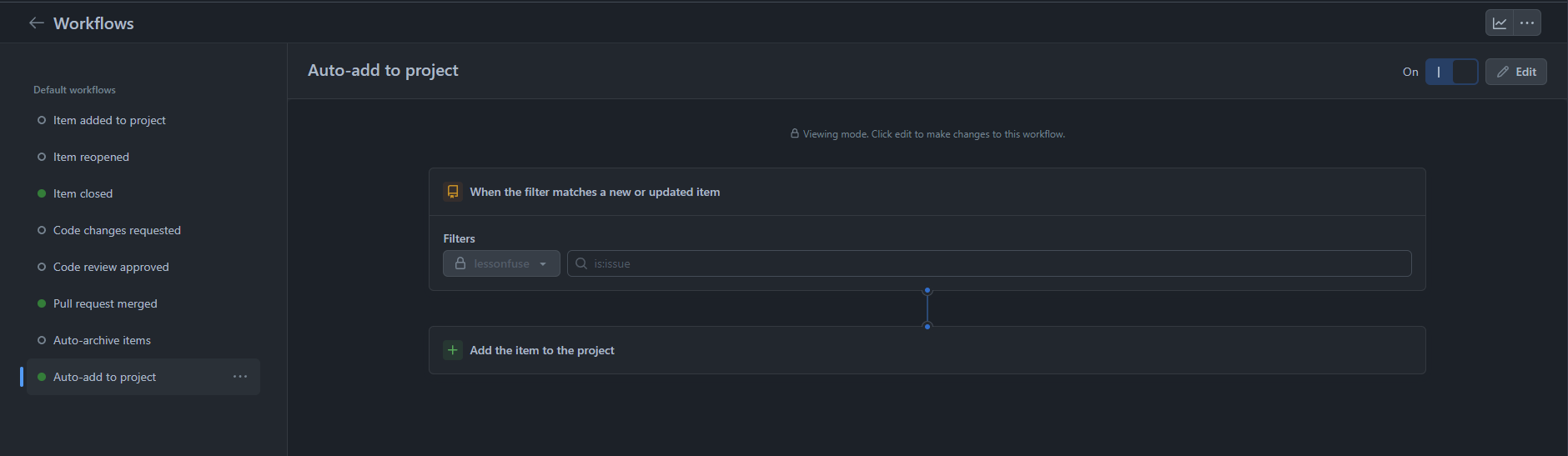The width and height of the screenshot is (1568, 456).
Task: Open Pull request merged workflow
Action: tap(105, 303)
